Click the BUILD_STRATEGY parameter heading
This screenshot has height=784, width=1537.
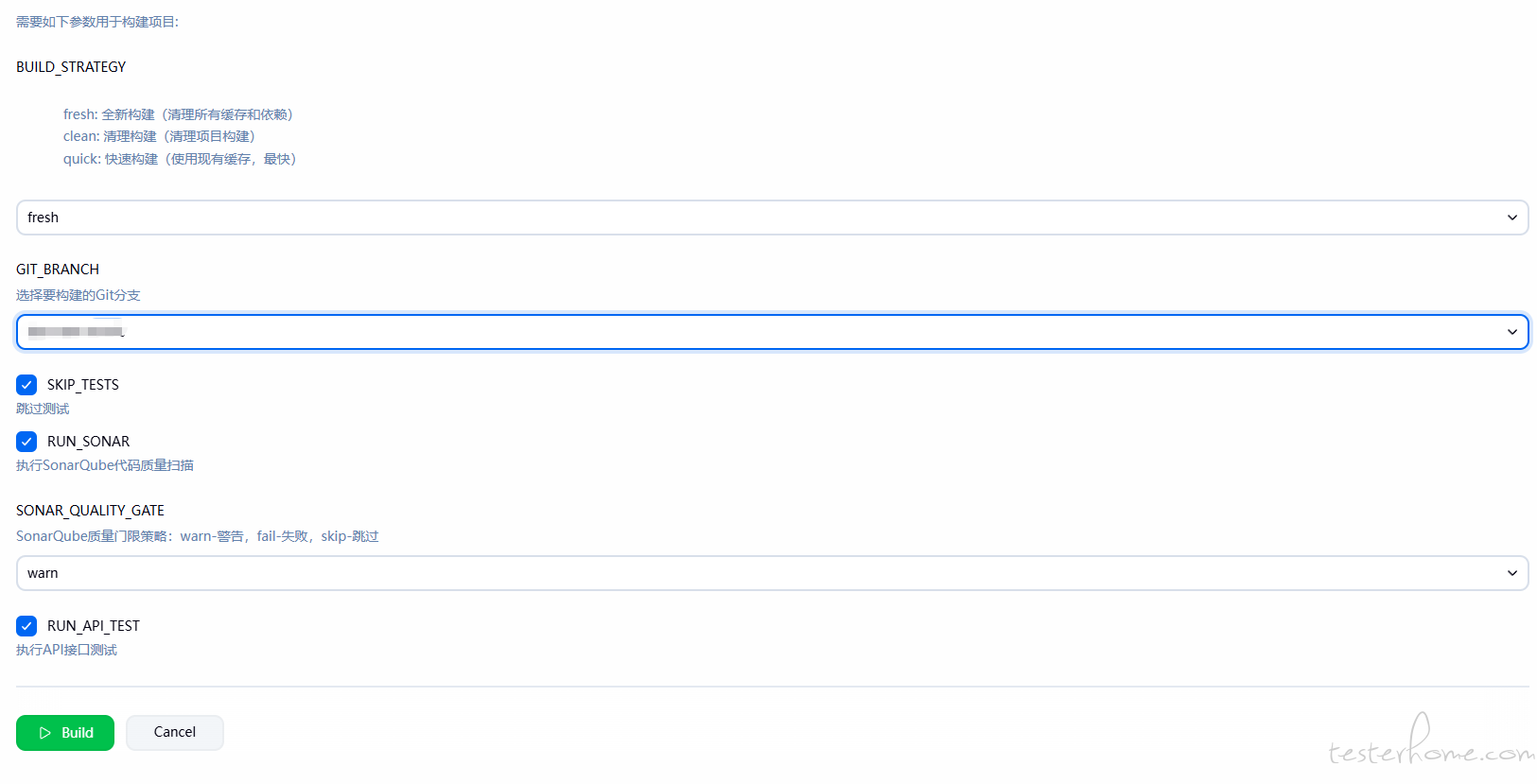click(x=71, y=67)
